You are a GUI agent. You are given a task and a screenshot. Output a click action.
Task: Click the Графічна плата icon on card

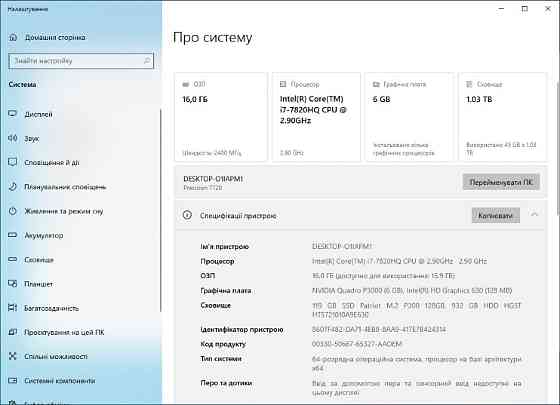coord(376,84)
